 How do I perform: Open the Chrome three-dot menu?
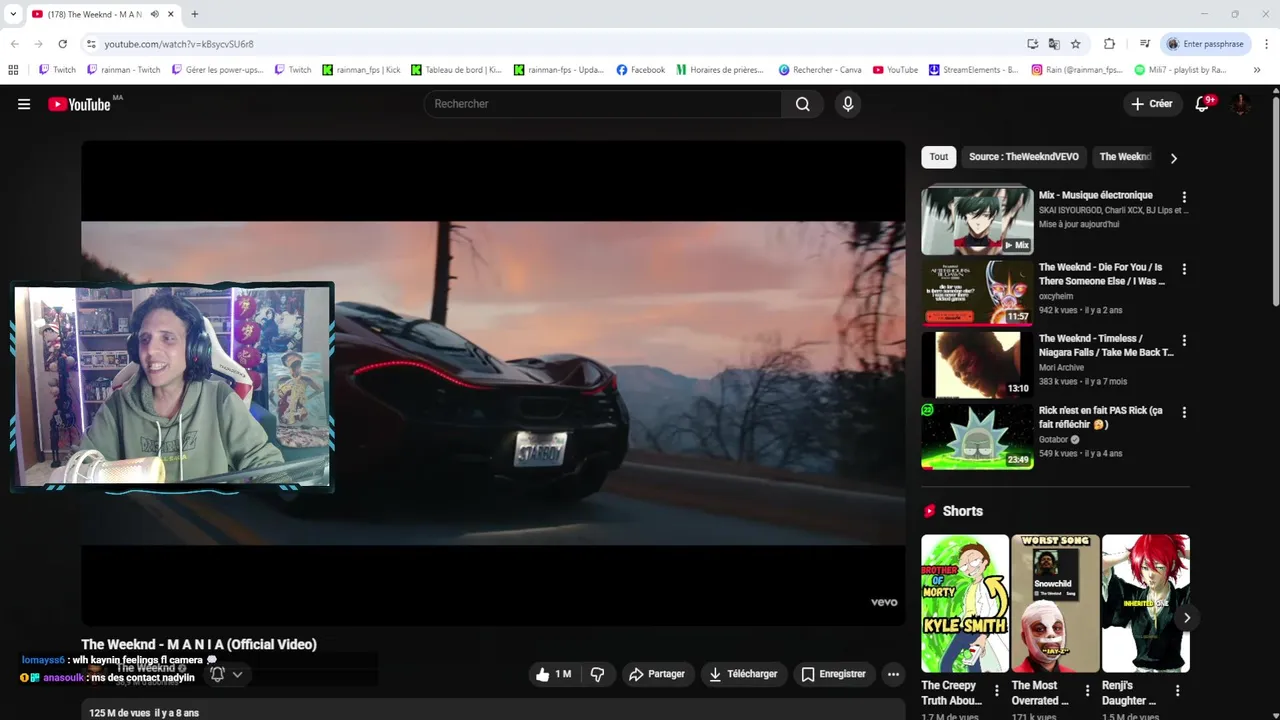(x=1266, y=44)
